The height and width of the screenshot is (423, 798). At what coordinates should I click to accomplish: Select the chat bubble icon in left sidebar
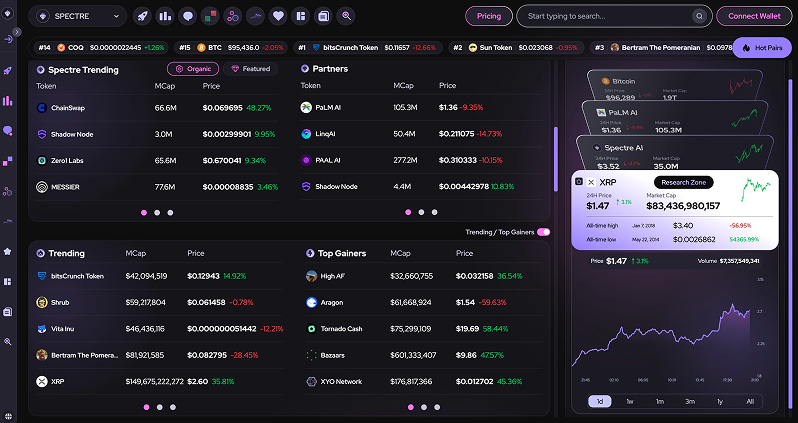point(8,131)
